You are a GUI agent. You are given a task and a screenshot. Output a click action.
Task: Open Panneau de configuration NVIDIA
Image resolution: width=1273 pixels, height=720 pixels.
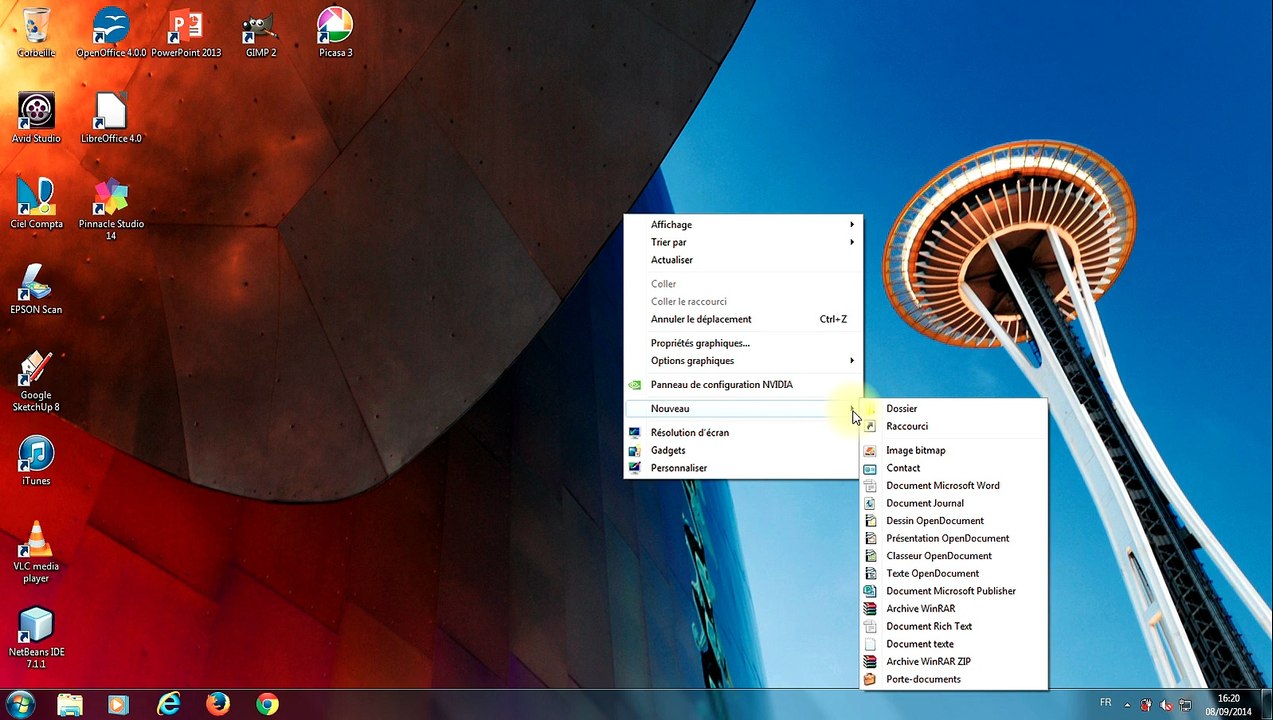coord(743,385)
